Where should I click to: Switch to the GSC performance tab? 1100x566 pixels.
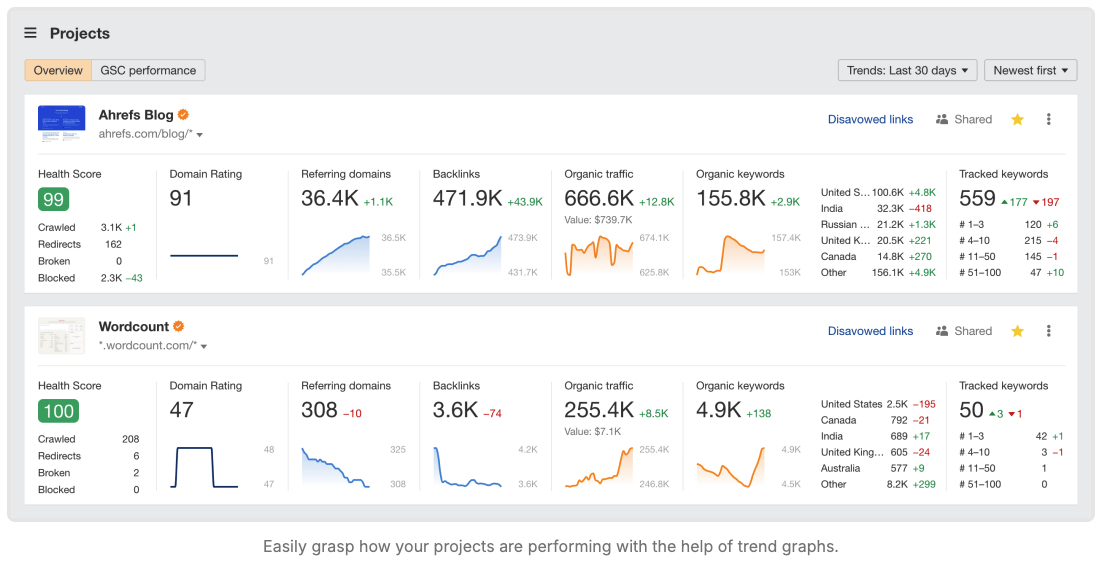pyautogui.click(x=148, y=70)
